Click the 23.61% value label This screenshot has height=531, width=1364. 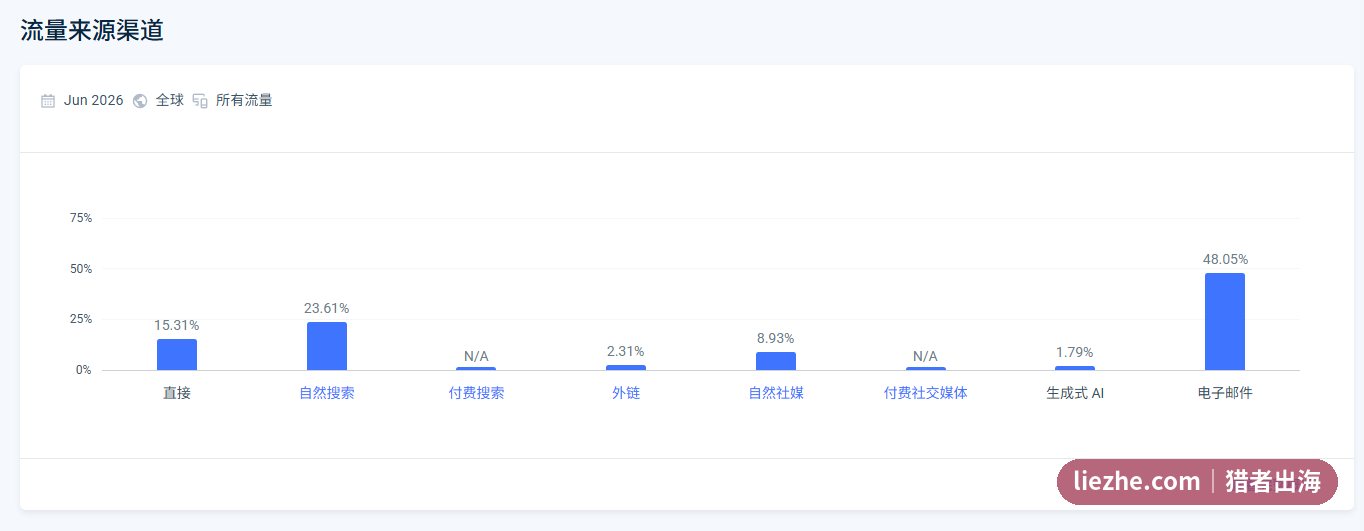pos(327,308)
